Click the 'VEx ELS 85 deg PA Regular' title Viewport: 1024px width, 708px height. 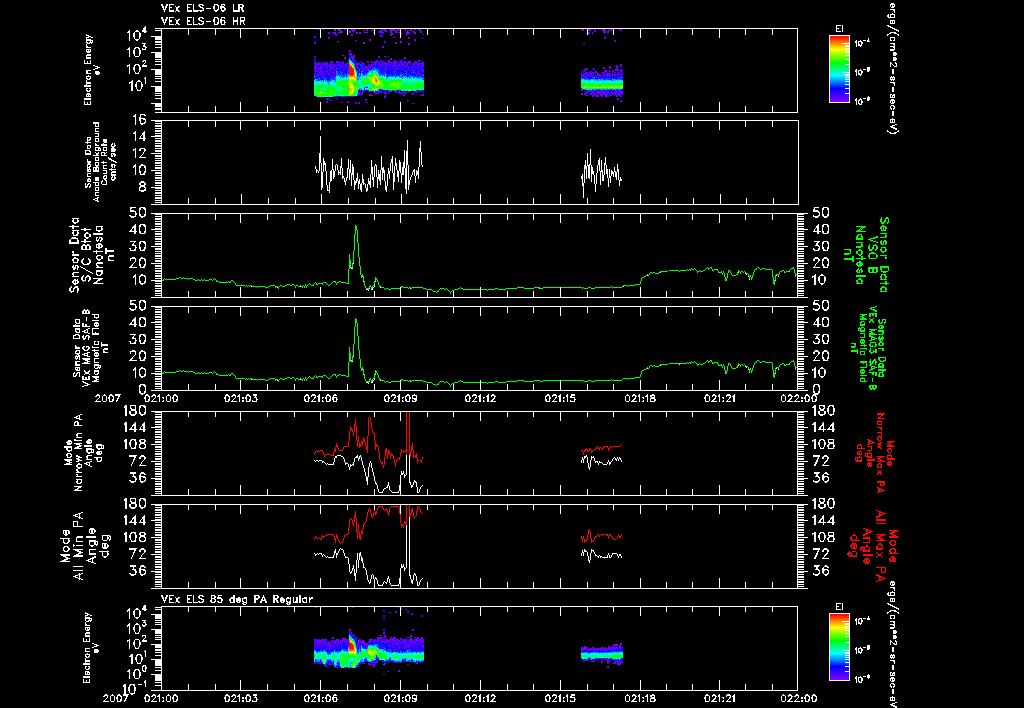click(236, 599)
